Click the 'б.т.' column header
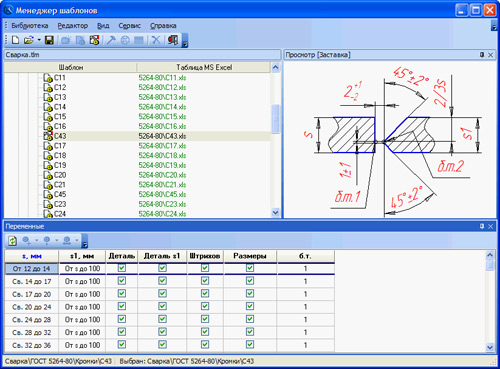Viewport: 500px width, 369px height. 305,256
